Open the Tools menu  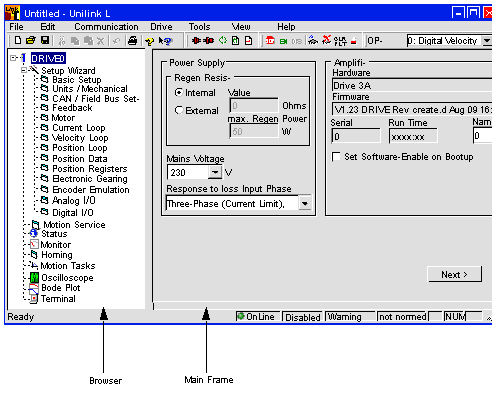tap(199, 27)
